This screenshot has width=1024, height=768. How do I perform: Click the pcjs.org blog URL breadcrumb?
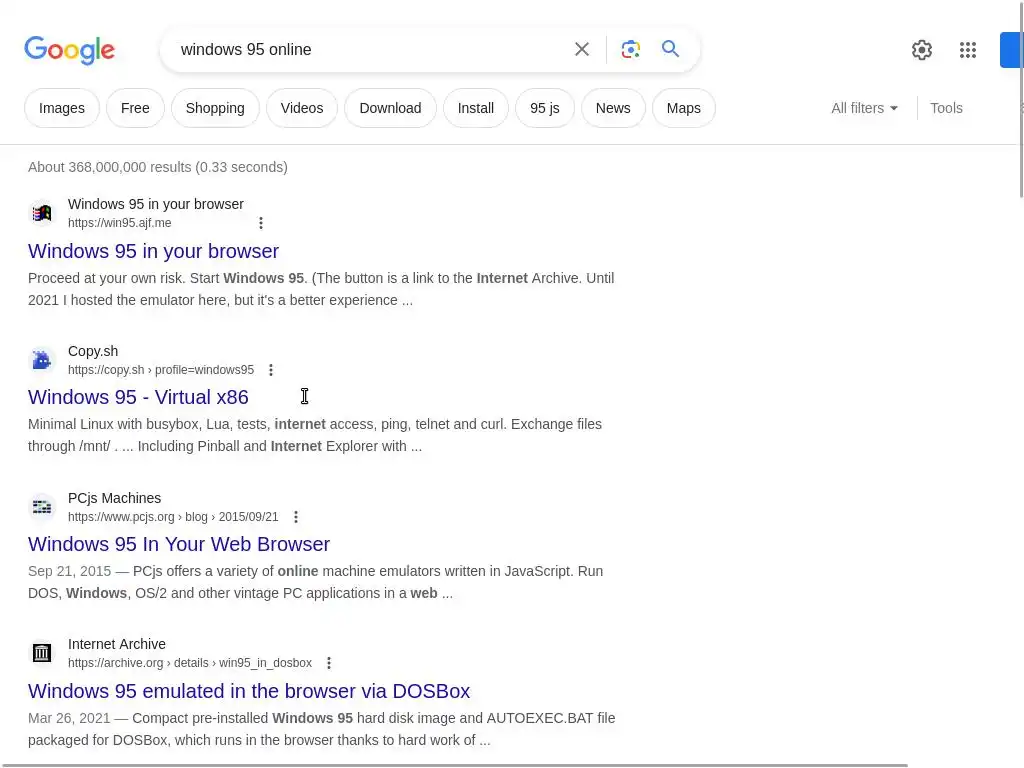pos(173,517)
